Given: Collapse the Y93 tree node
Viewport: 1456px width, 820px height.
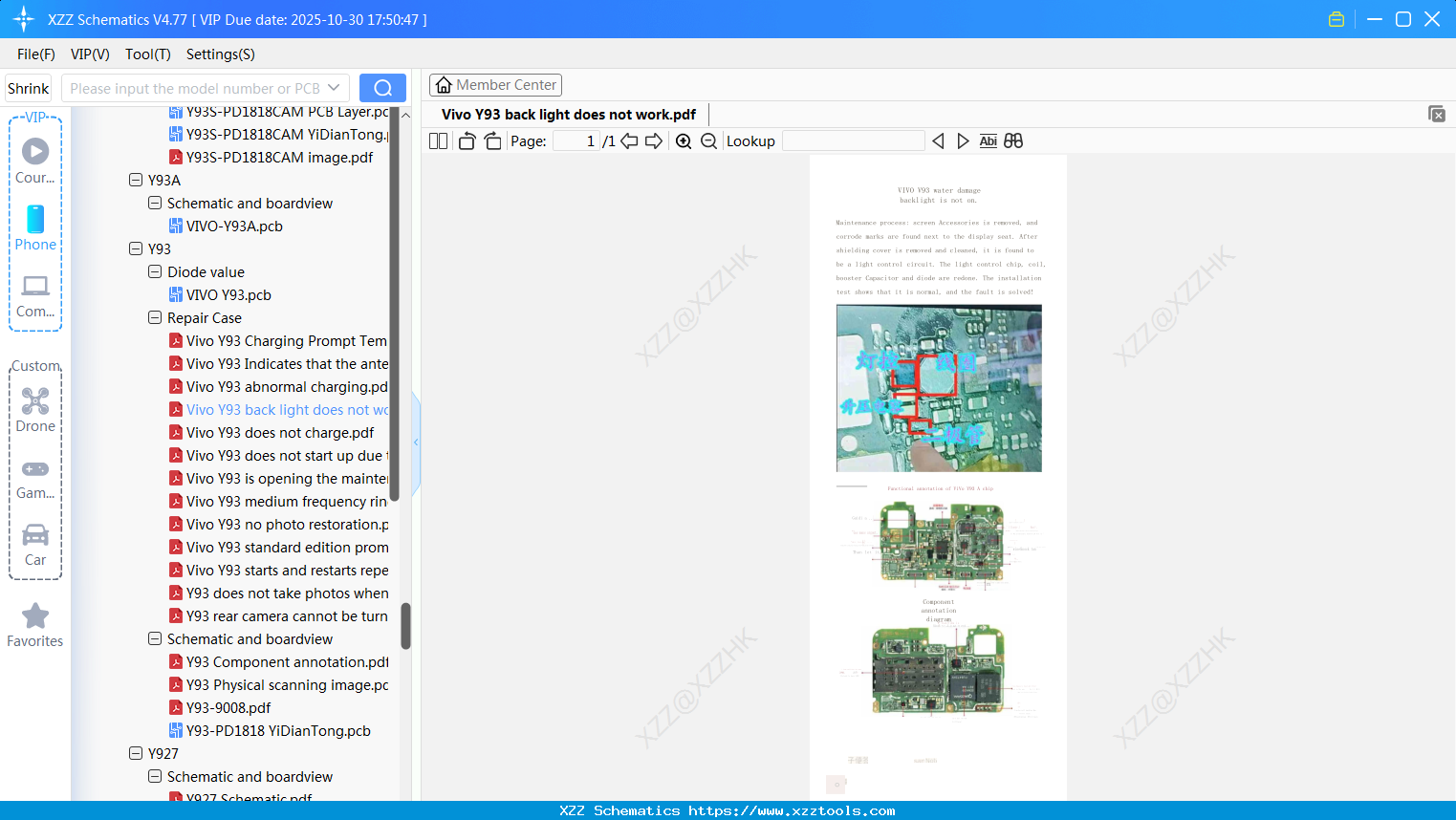Looking at the screenshot, I should 136,248.
